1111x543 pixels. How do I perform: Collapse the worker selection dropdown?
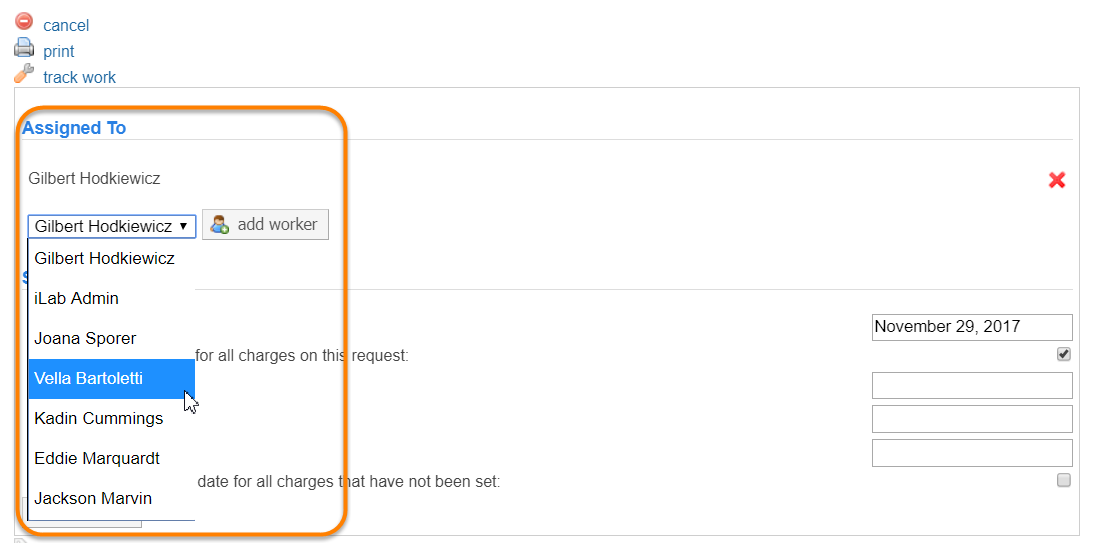tap(112, 226)
